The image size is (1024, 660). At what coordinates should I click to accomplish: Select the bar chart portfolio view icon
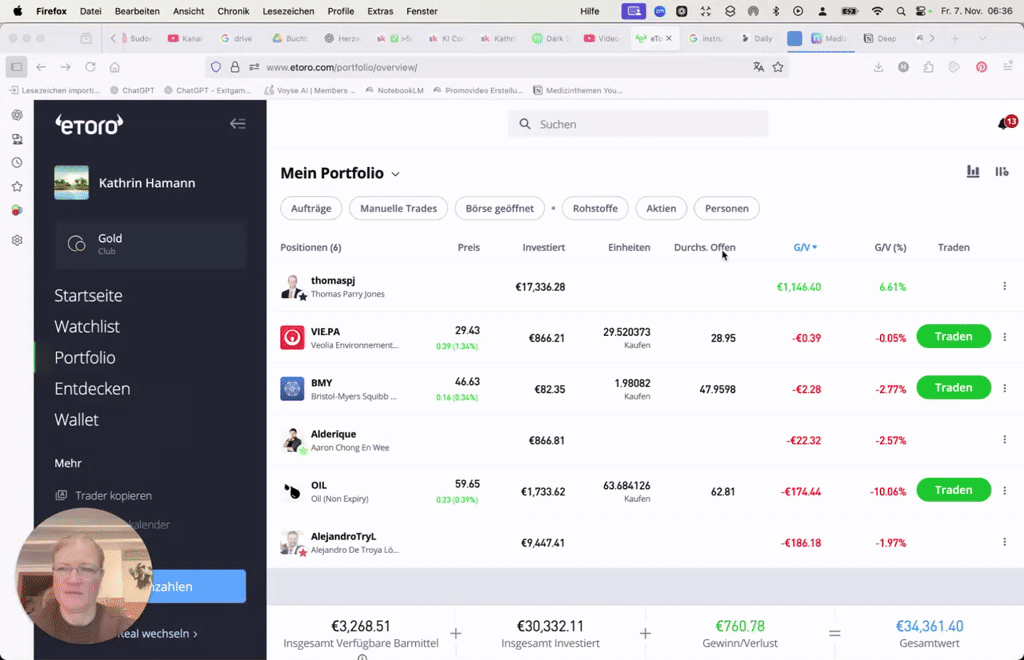point(972,171)
